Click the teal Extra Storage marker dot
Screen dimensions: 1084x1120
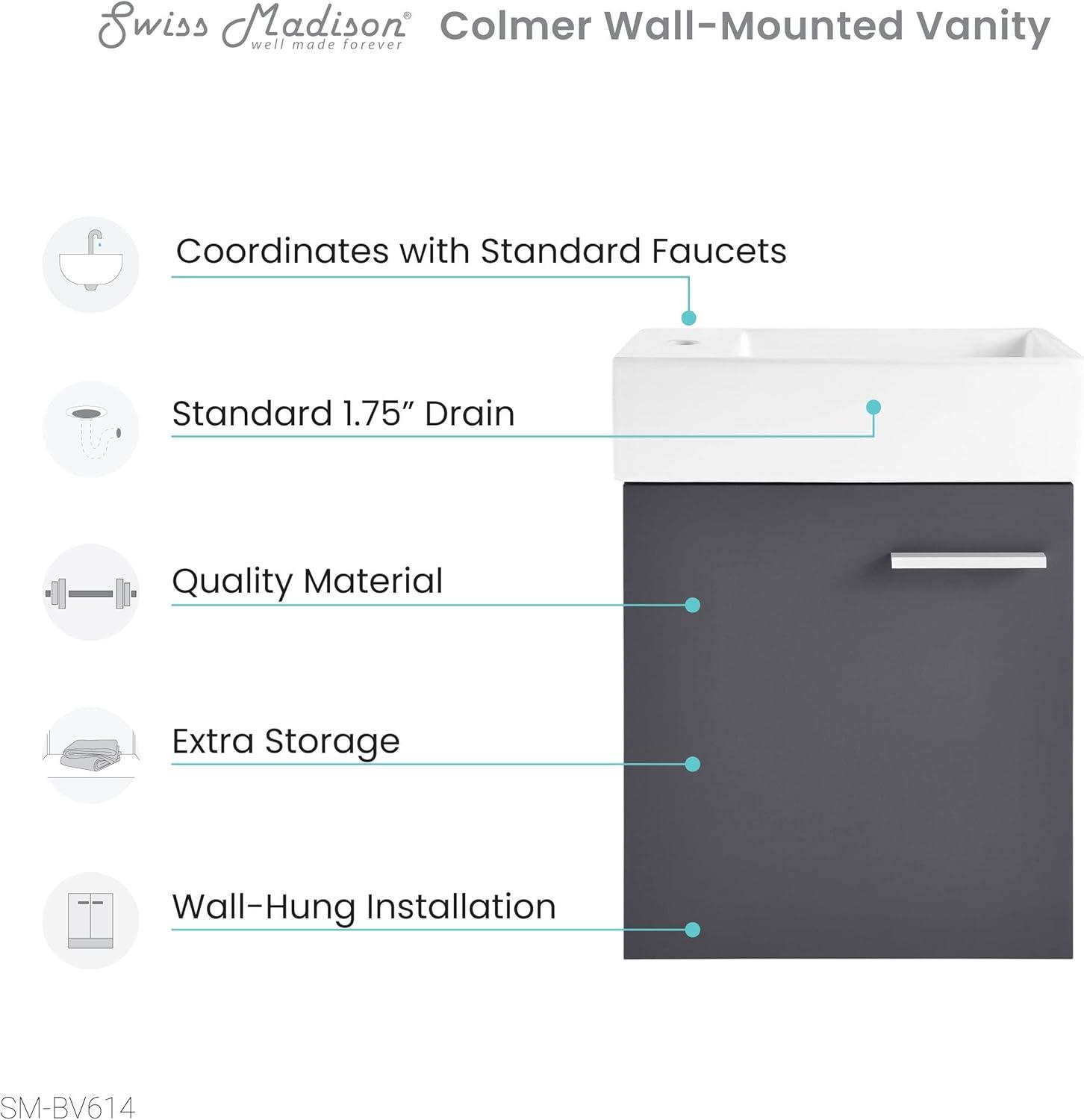(692, 764)
